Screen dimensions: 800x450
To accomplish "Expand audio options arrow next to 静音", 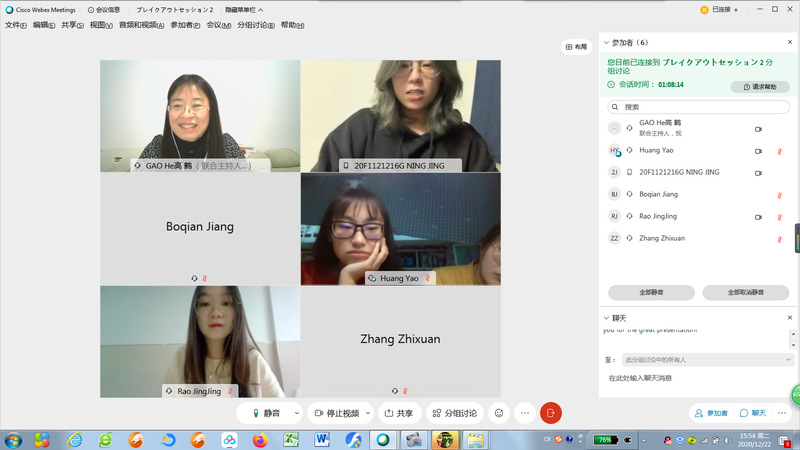I will [296, 412].
